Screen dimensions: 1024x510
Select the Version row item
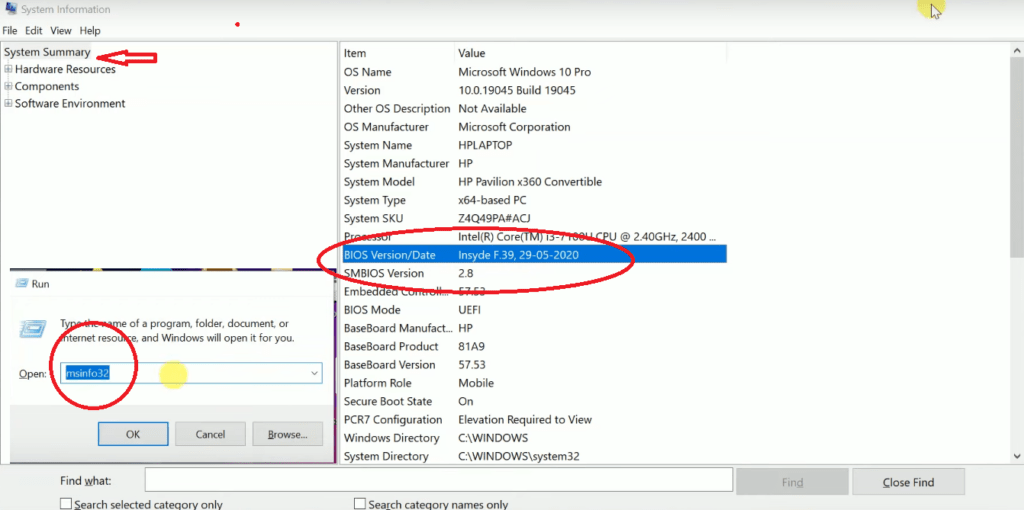click(534, 90)
